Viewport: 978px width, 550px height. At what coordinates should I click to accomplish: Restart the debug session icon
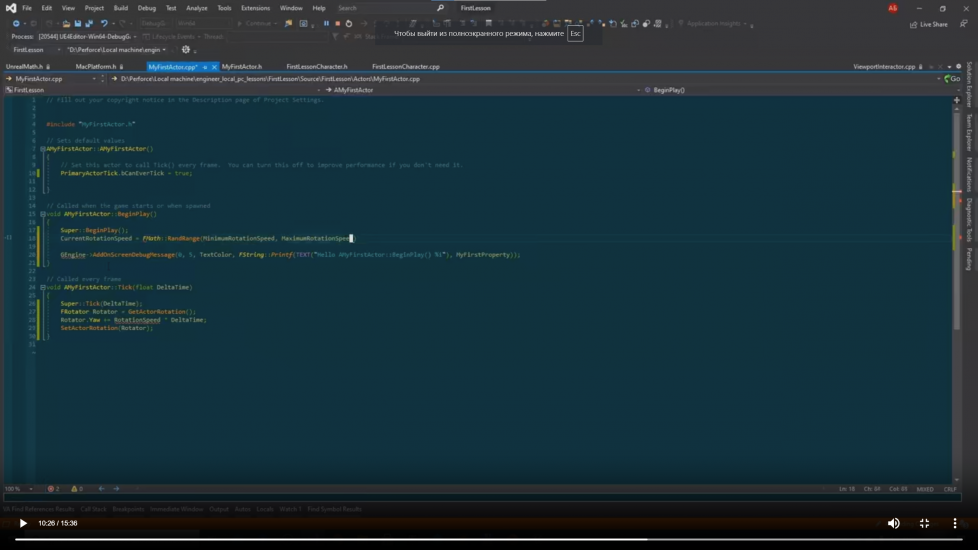click(348, 23)
